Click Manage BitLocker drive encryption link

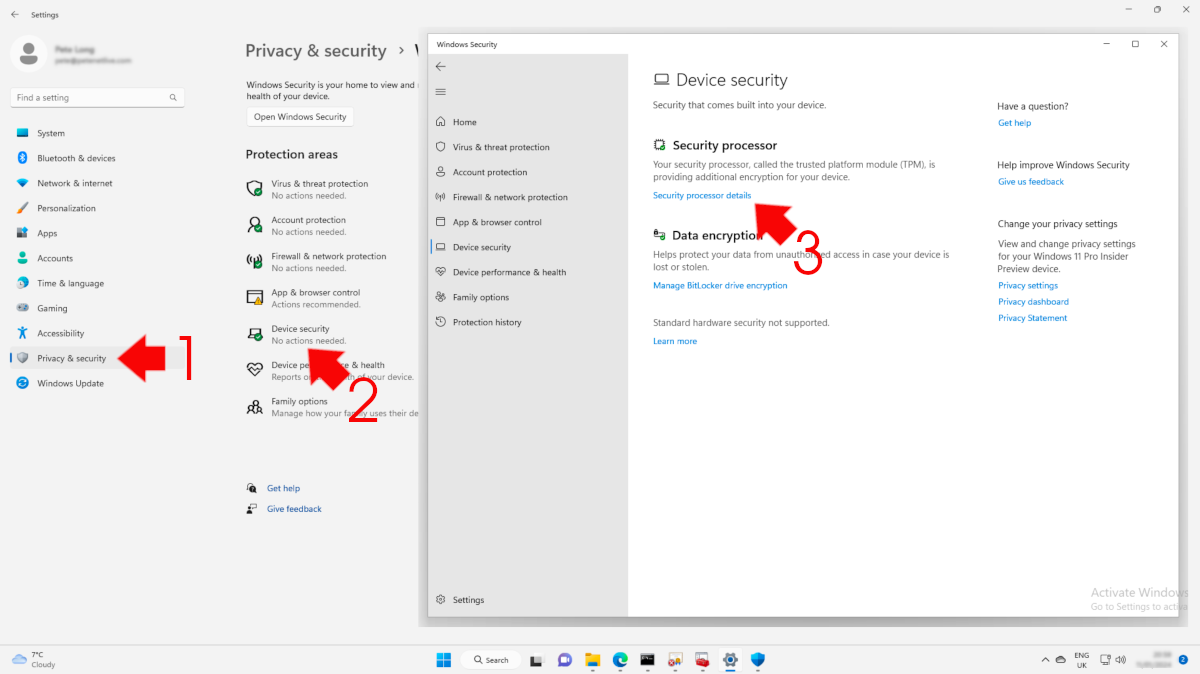tap(720, 285)
